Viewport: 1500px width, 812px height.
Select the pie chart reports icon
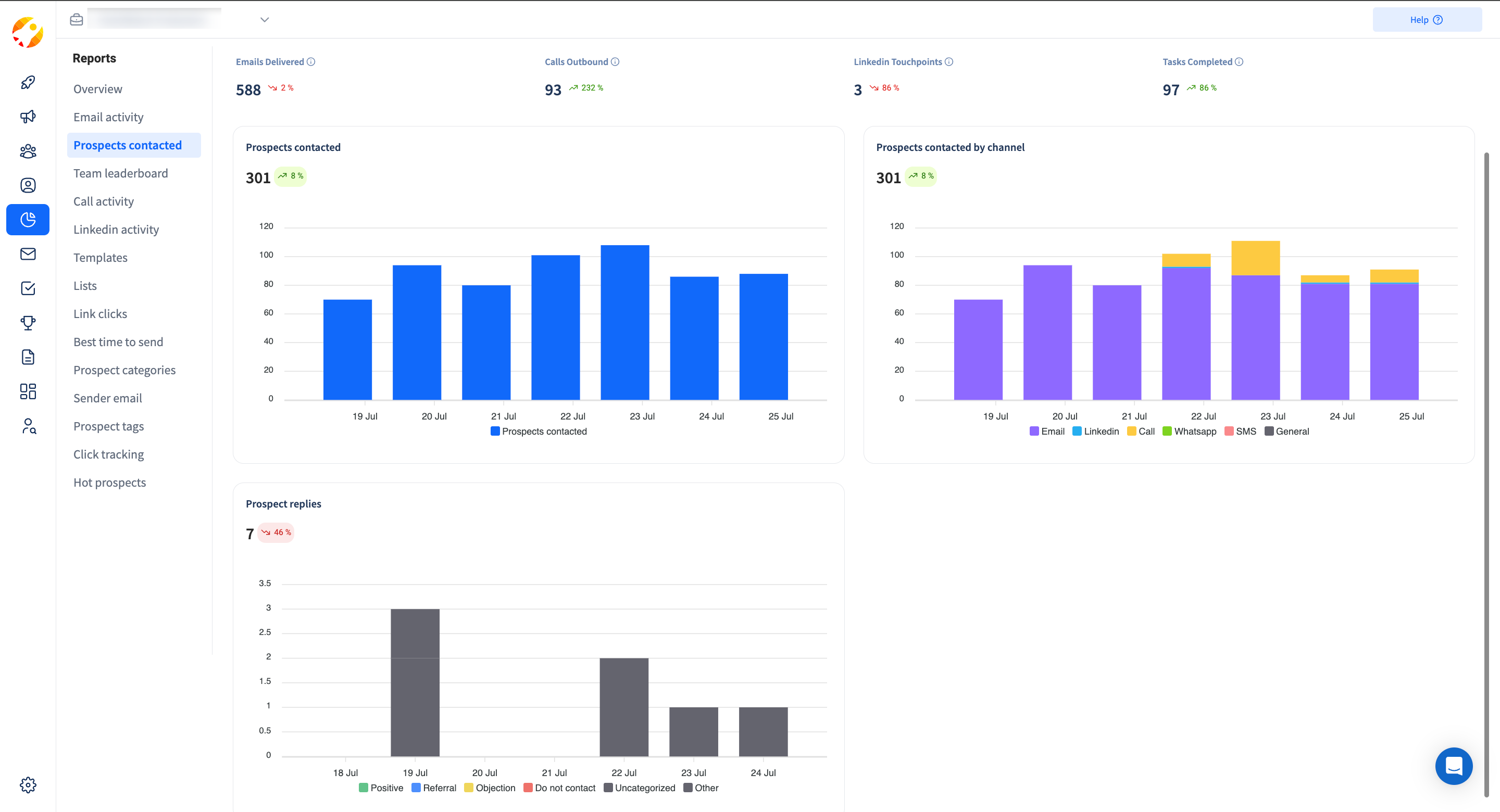point(28,220)
